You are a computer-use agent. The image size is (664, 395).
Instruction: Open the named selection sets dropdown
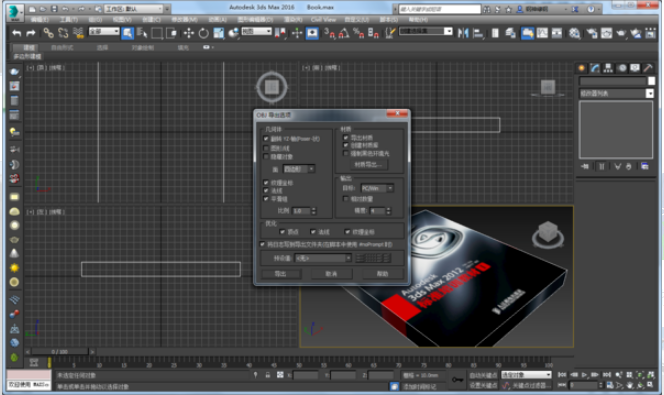(x=426, y=31)
